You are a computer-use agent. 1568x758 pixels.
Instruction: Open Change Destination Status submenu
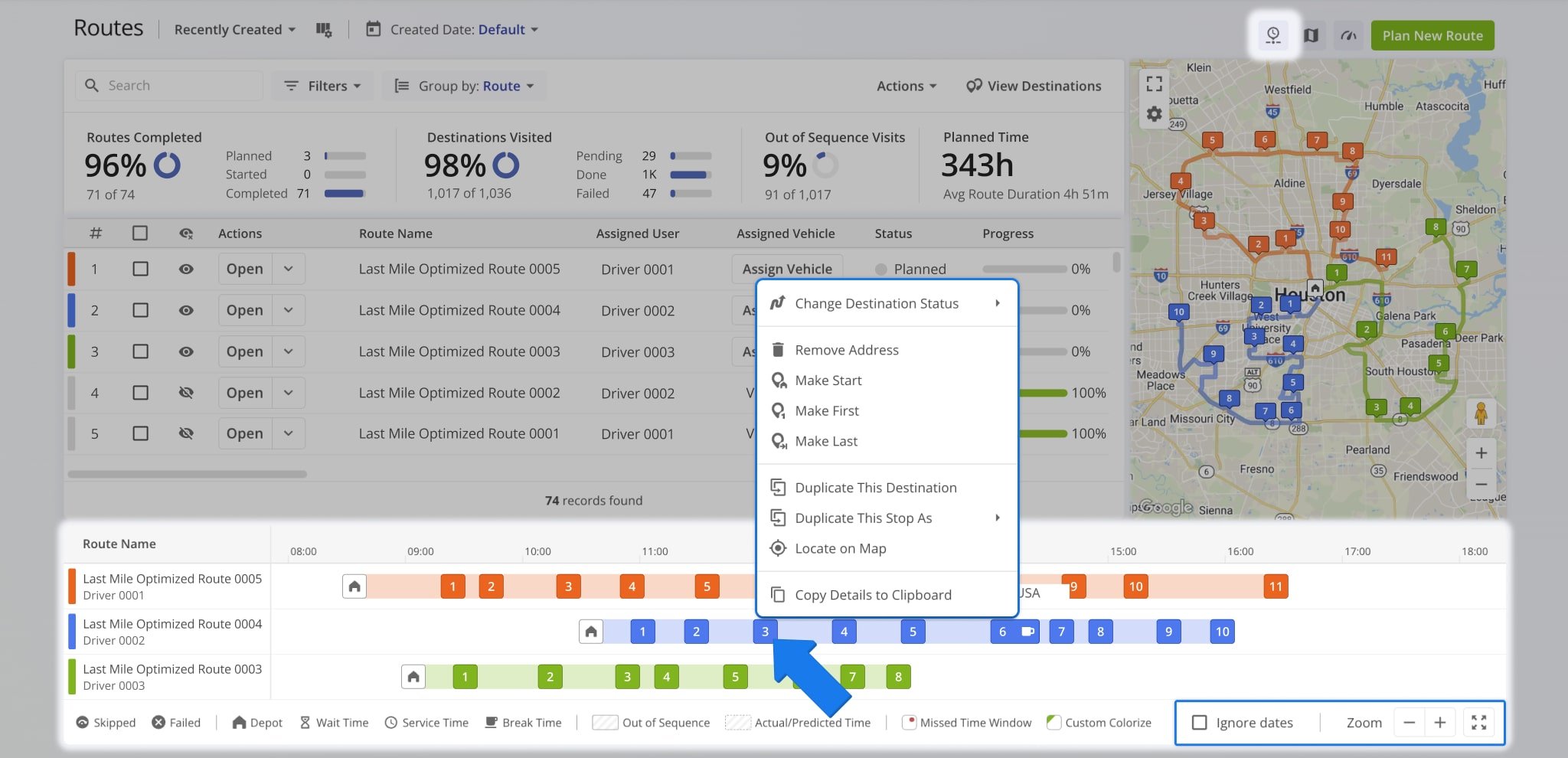pyautogui.click(x=887, y=303)
